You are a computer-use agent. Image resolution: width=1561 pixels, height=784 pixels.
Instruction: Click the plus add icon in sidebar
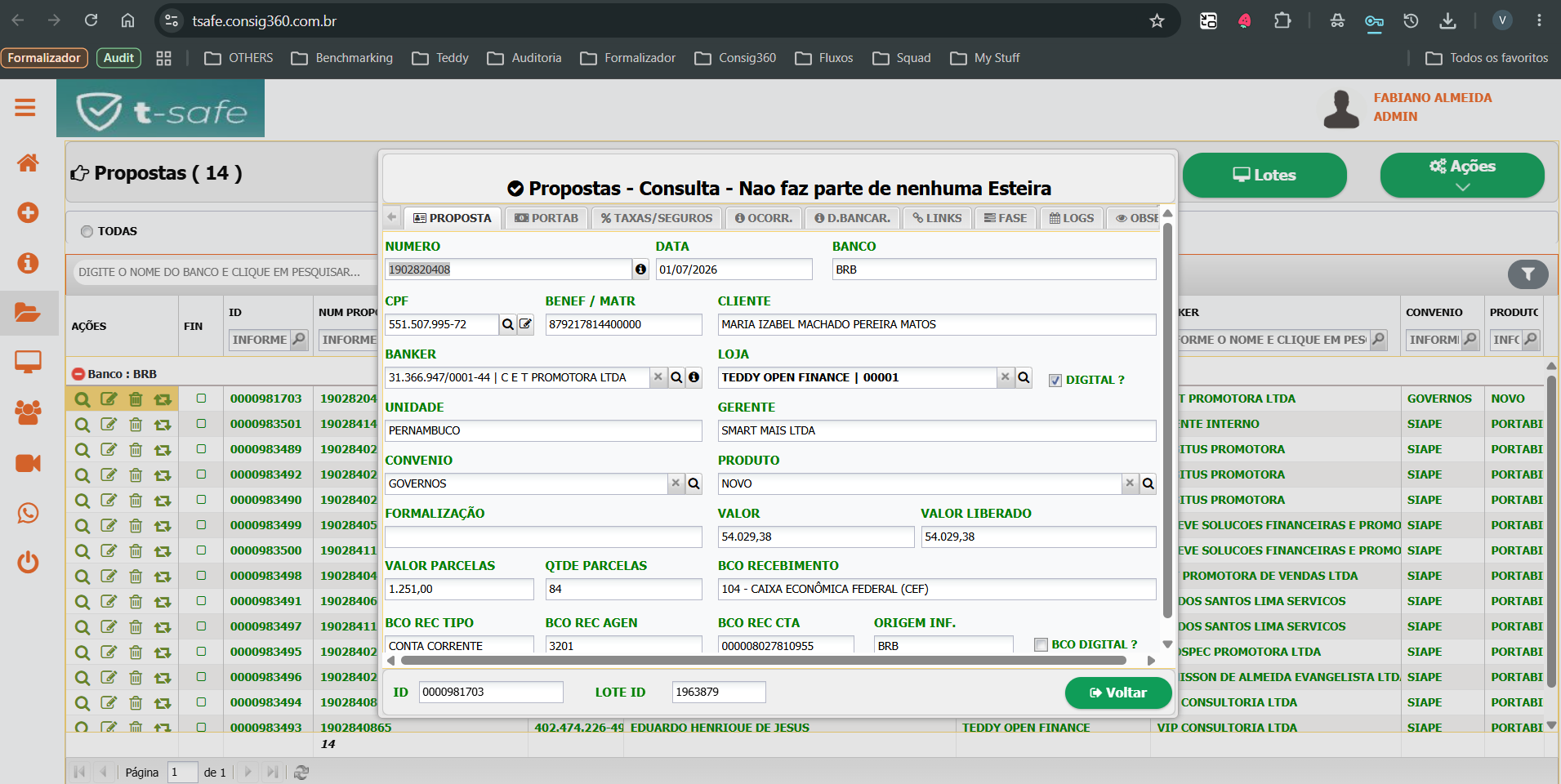28,212
